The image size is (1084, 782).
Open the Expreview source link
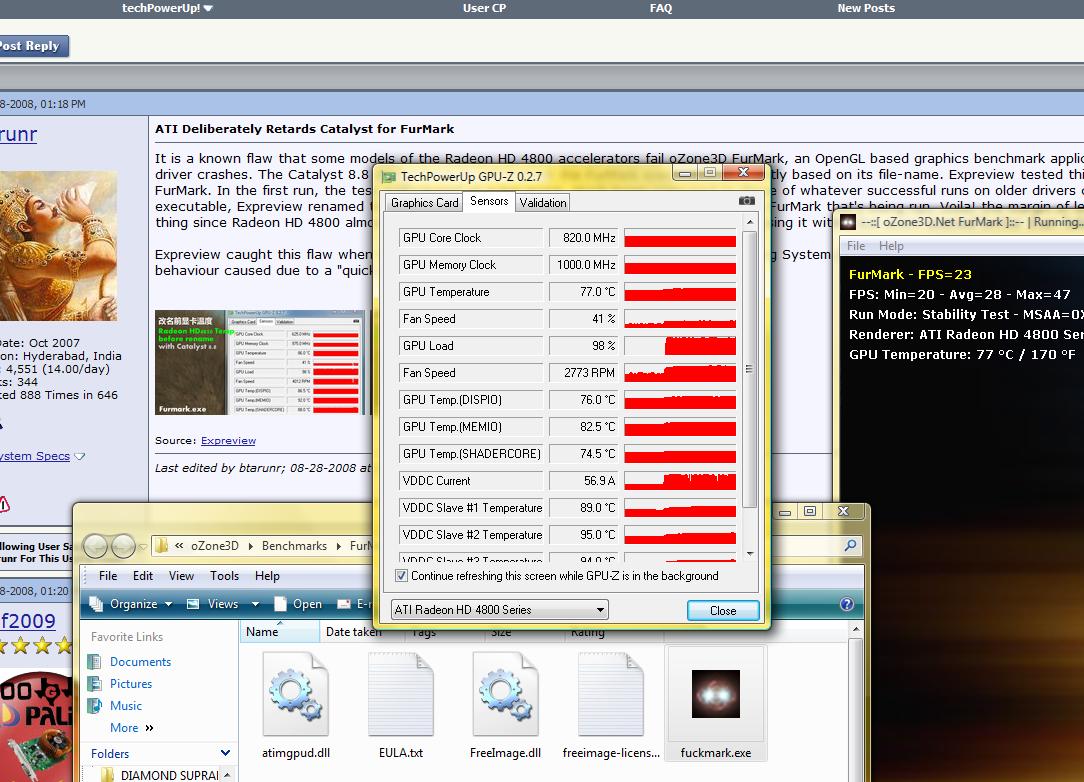[228, 440]
